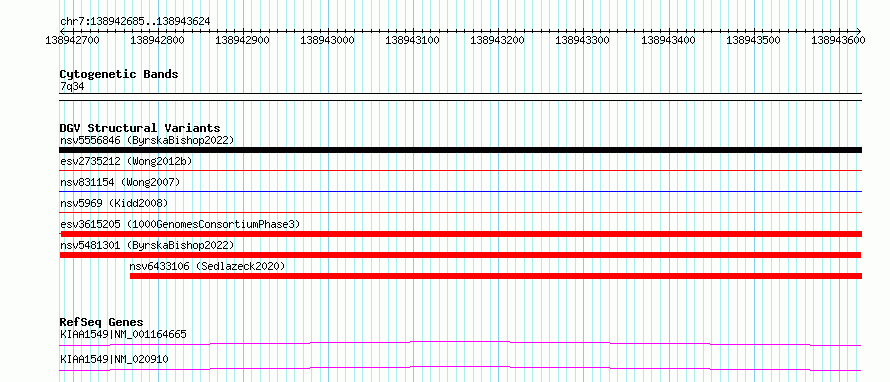
Task: Open variant nsv5556846 (ByrskaBishop2022) label
Action: (x=147, y=140)
